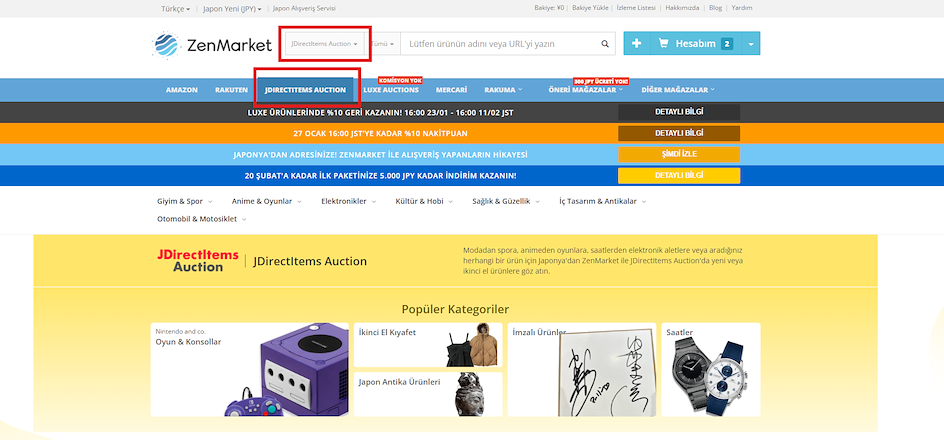The width and height of the screenshot is (944, 440).
Task: Expand the Rakuma menu
Action: (x=503, y=90)
